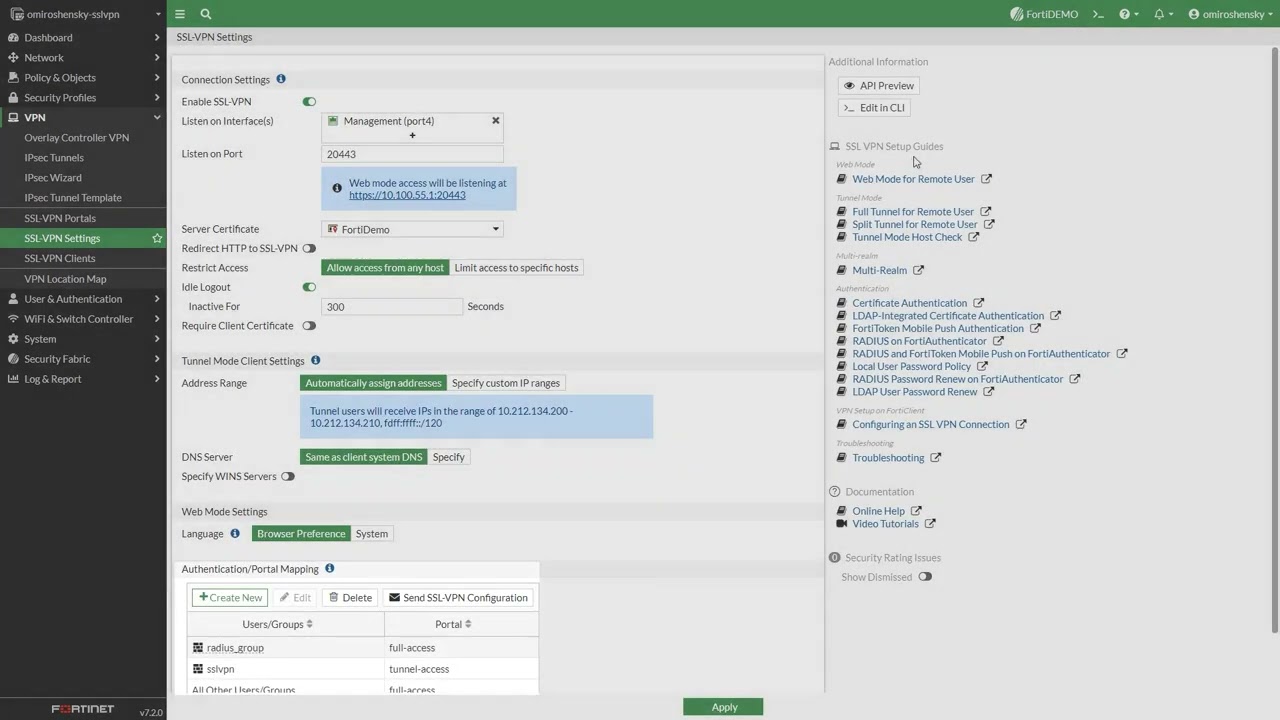This screenshot has width=1280, height=720.
Task: Select Specify custom IP ranges option
Action: pos(506,383)
